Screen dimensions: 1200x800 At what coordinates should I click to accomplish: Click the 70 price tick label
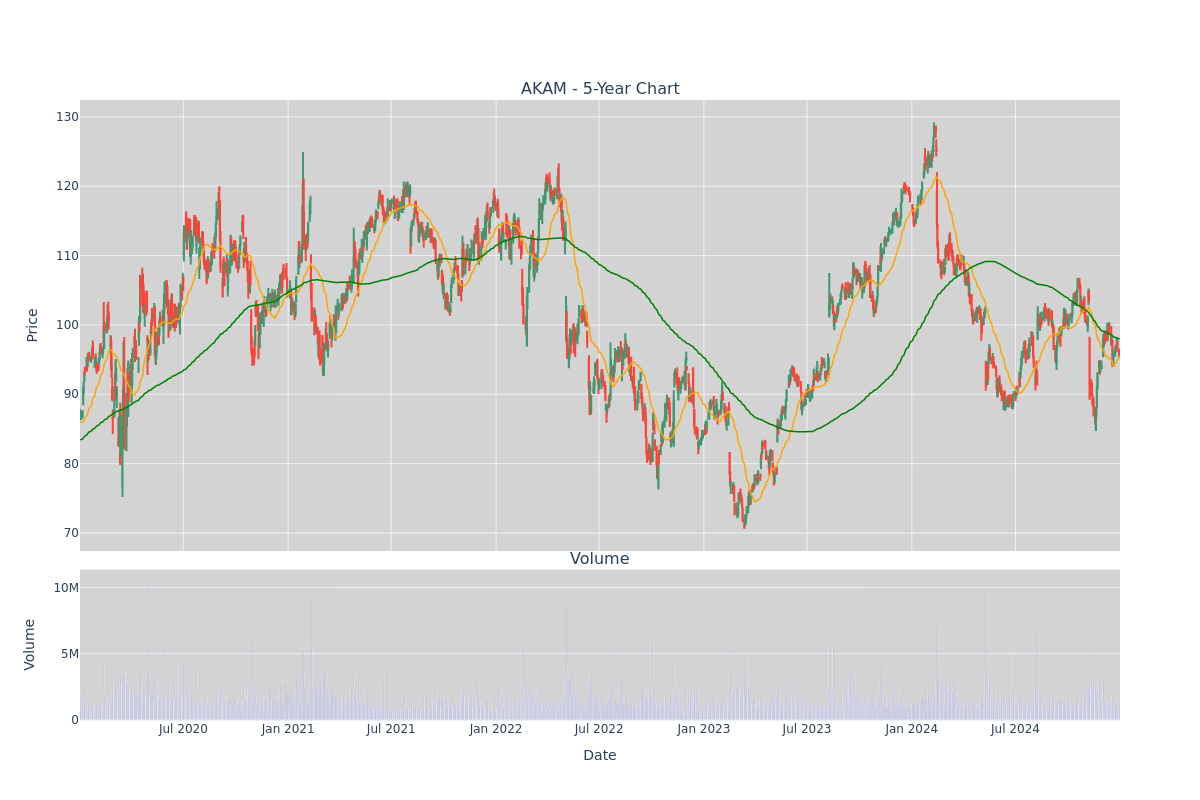tap(71, 533)
